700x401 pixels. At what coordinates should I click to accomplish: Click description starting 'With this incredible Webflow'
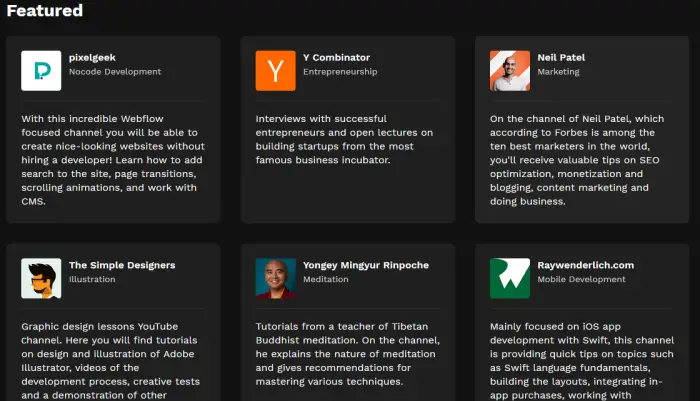tap(113, 160)
